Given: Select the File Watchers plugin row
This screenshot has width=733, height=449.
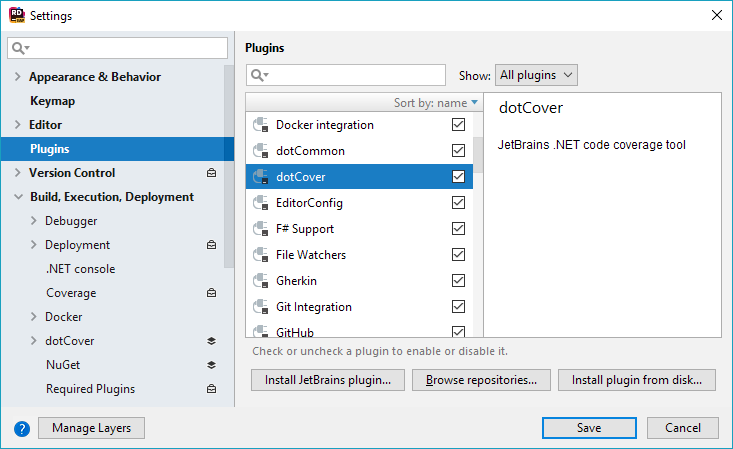Looking at the screenshot, I should (x=359, y=254).
